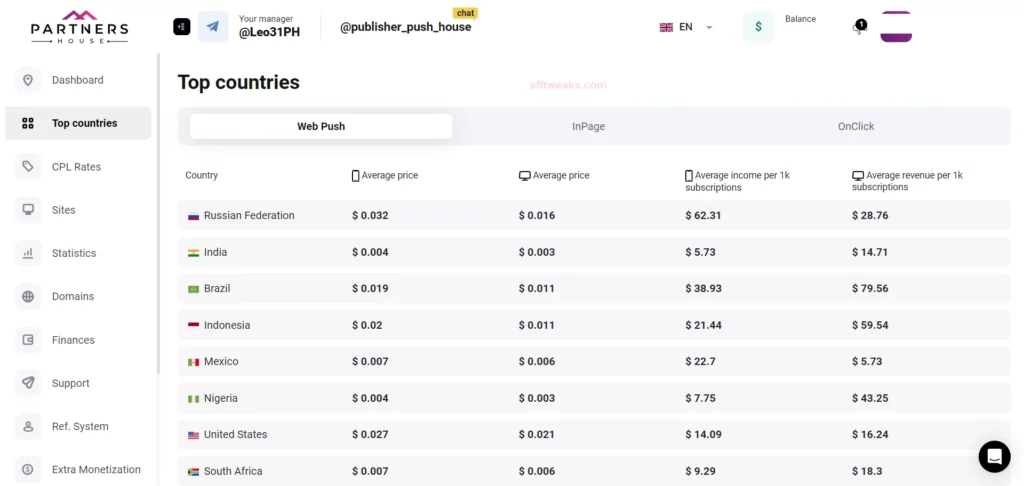Select the India row name
1024x486 pixels.
pyautogui.click(x=216, y=252)
